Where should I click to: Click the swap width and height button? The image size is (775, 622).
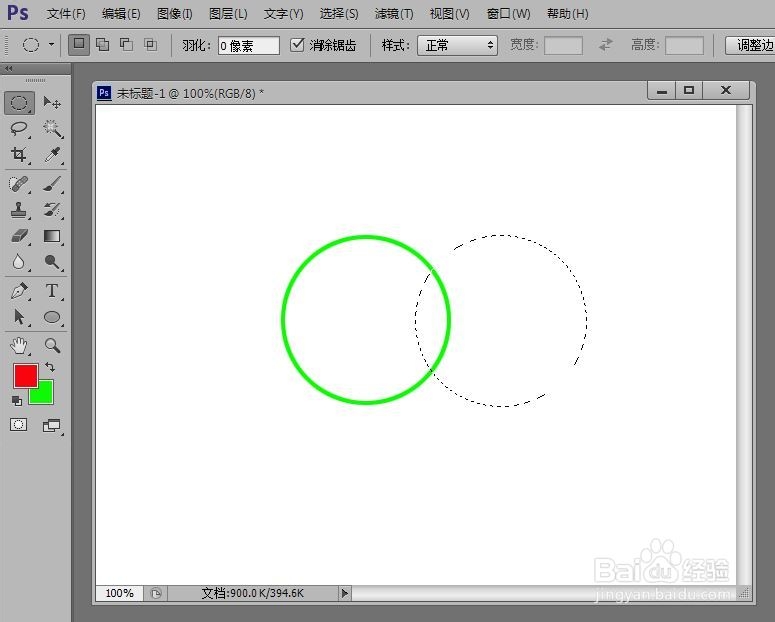605,45
